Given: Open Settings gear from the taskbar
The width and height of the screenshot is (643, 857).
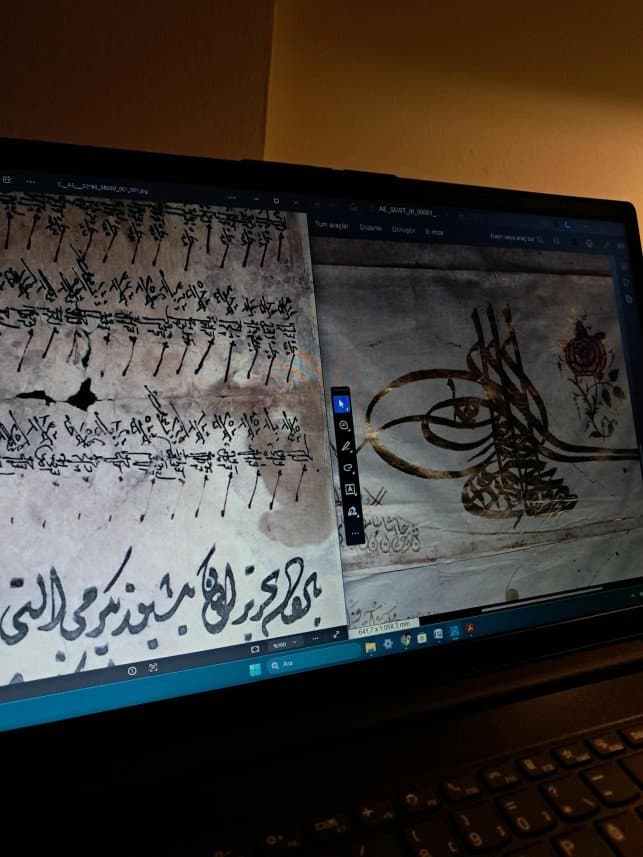Looking at the screenshot, I should point(388,644).
